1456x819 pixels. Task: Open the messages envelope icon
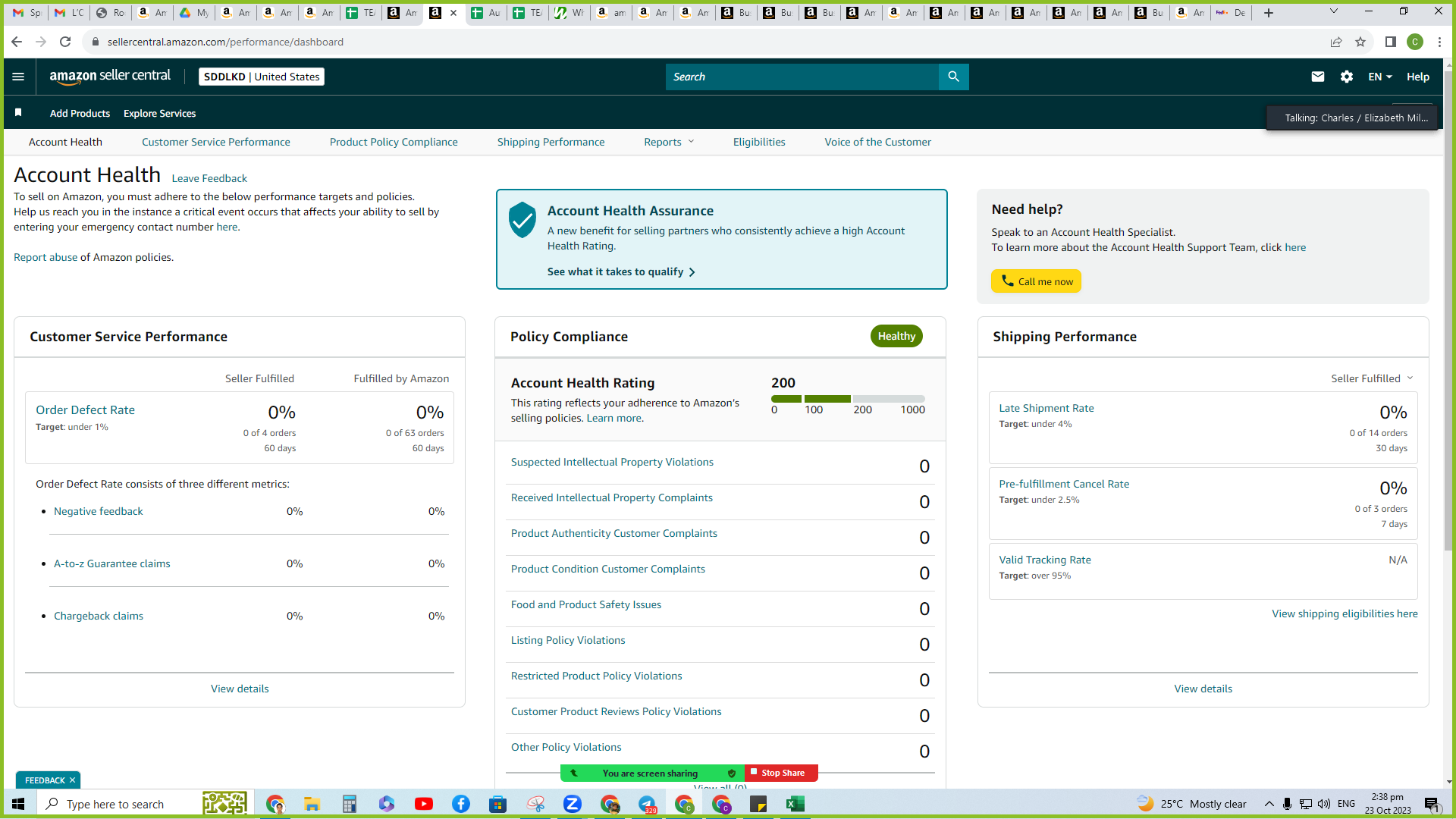[1318, 77]
